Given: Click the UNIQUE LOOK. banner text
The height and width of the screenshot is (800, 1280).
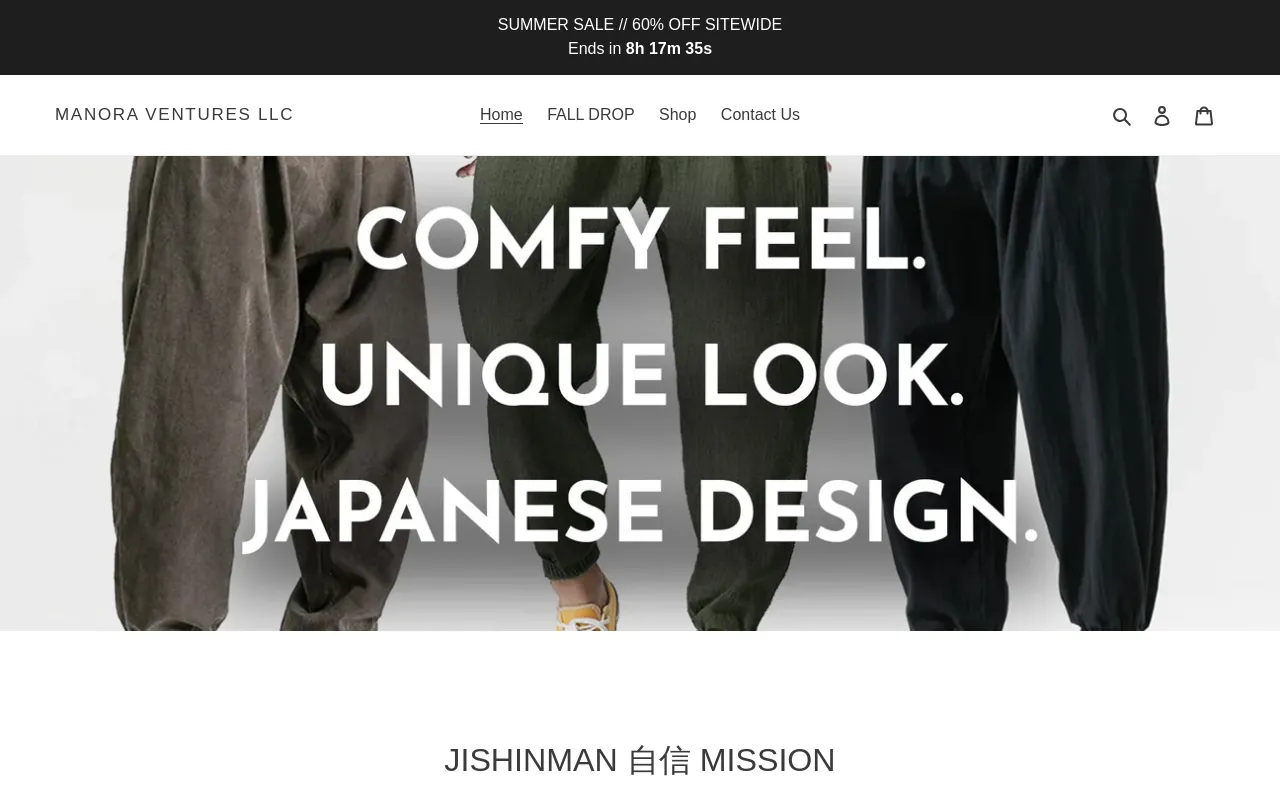Looking at the screenshot, I should [641, 375].
